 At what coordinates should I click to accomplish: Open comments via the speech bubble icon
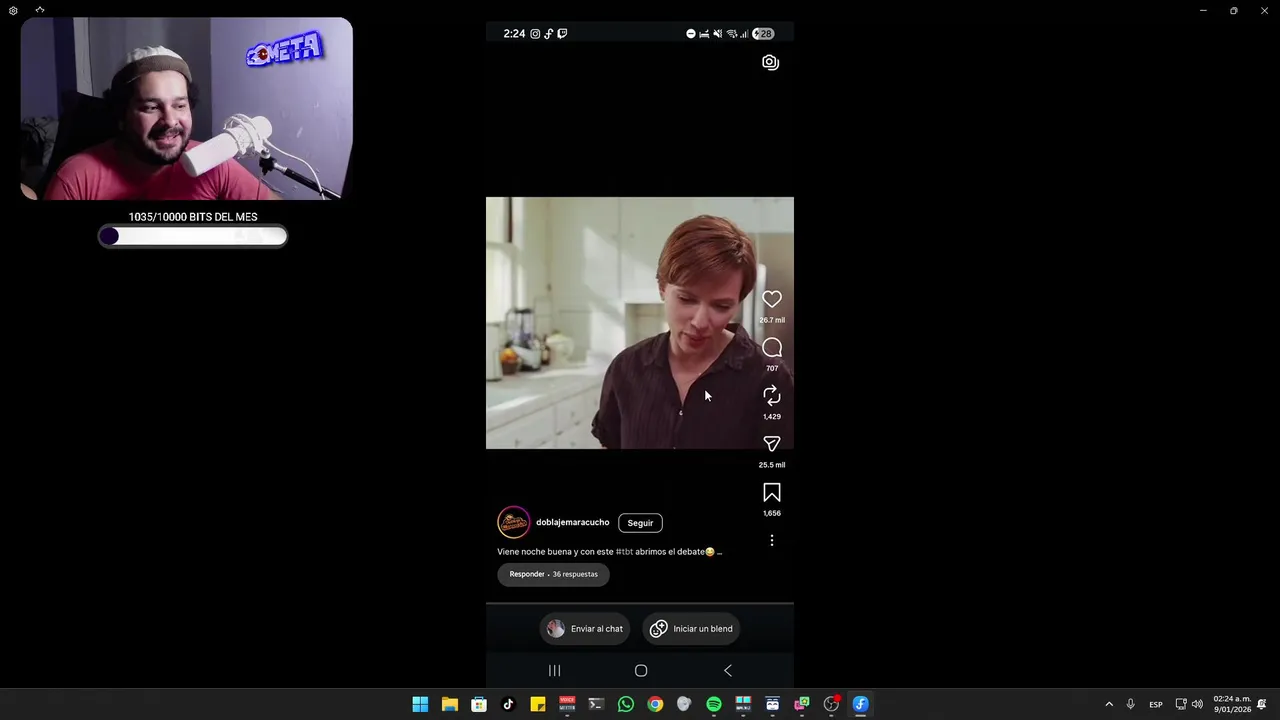772,348
